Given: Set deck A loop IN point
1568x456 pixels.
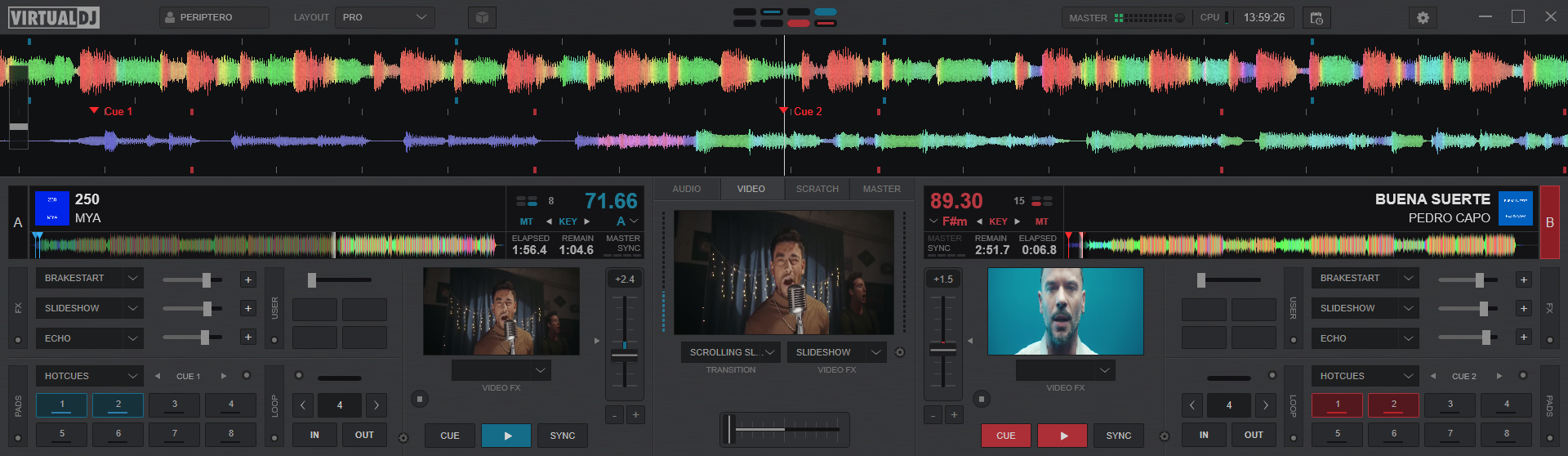Looking at the screenshot, I should coord(314,435).
